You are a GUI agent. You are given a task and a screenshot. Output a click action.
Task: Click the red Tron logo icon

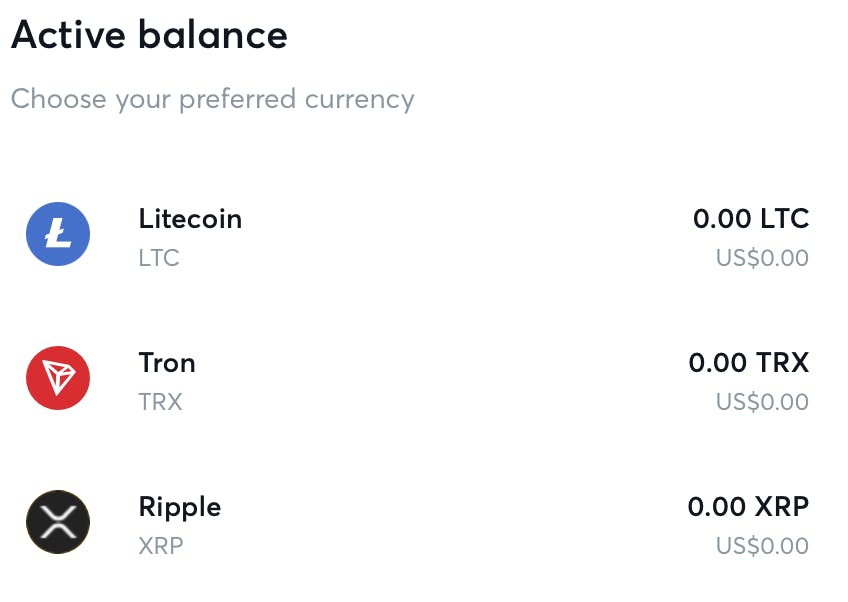tap(58, 378)
